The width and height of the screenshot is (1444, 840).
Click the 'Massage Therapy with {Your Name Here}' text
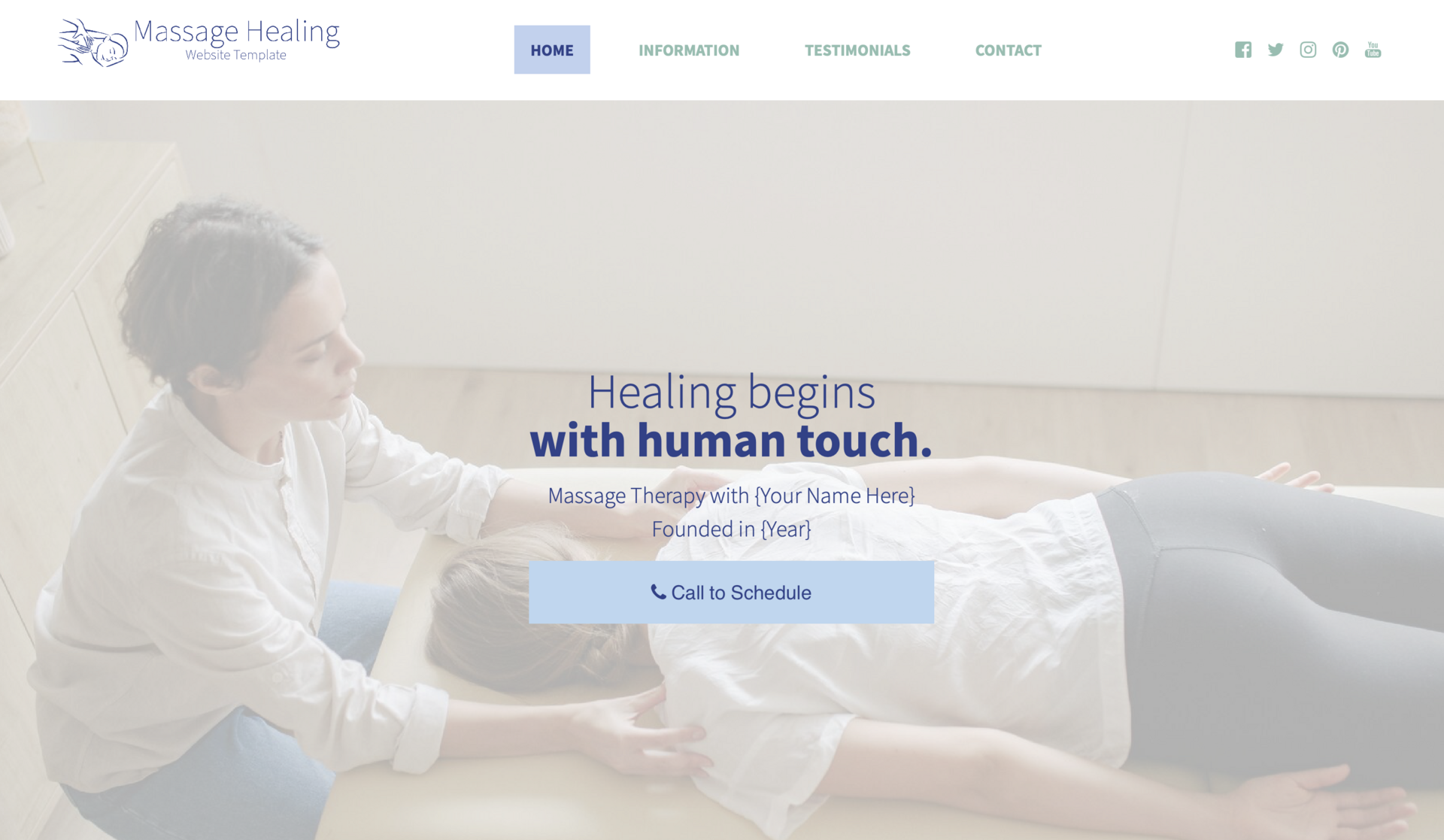tap(731, 496)
